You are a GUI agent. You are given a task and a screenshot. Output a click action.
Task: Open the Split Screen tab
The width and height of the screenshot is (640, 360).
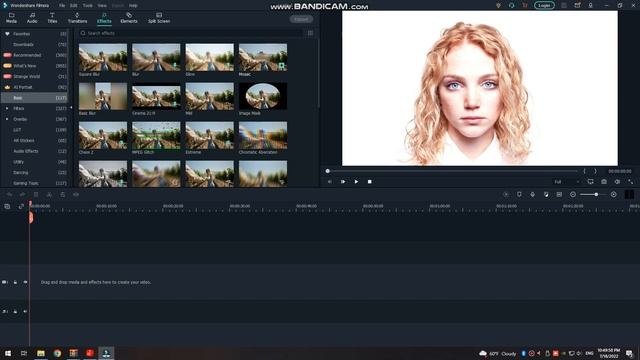[x=159, y=18]
